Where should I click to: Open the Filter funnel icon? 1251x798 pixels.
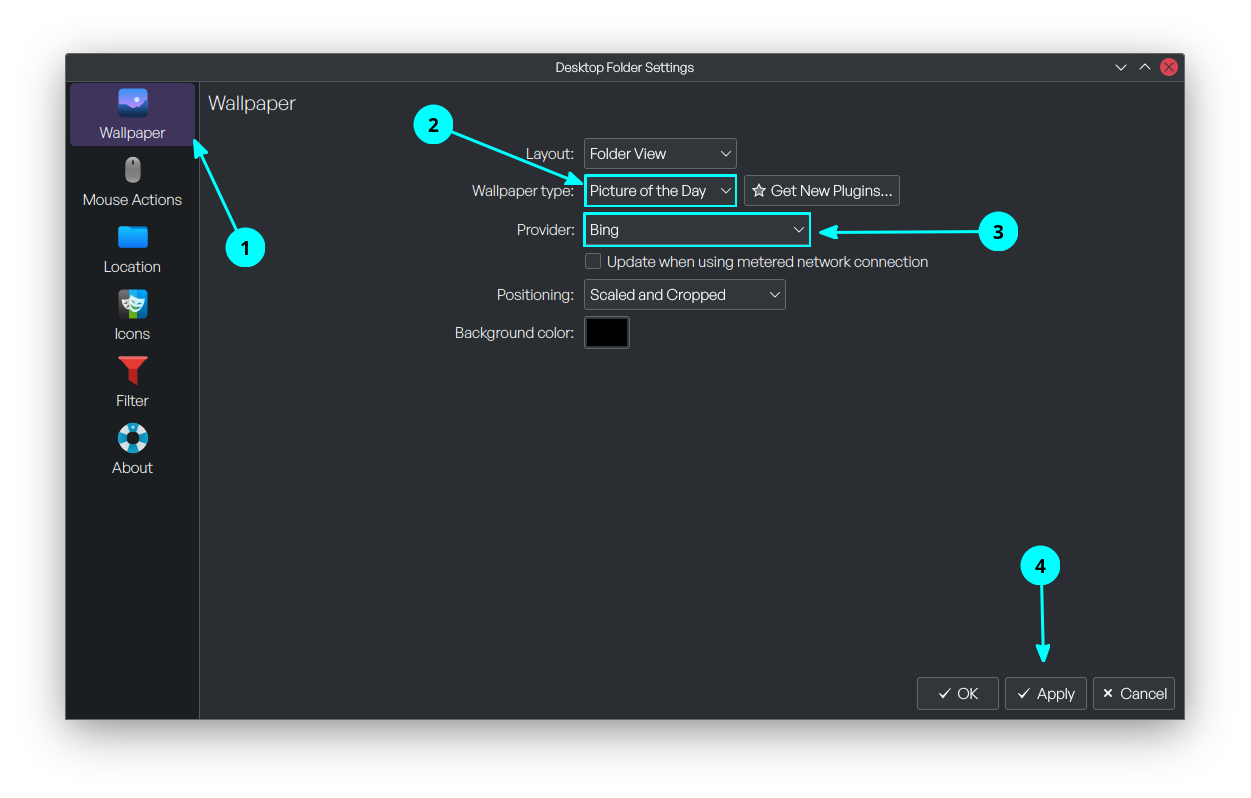132,372
